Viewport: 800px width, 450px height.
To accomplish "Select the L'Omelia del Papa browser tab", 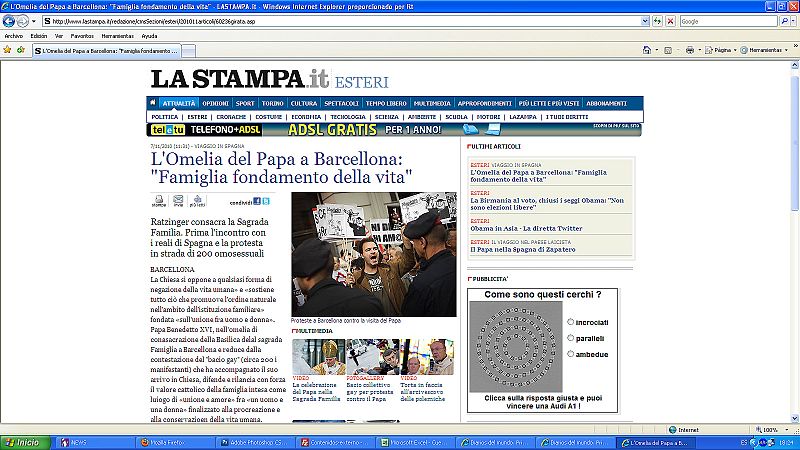I will coord(107,51).
